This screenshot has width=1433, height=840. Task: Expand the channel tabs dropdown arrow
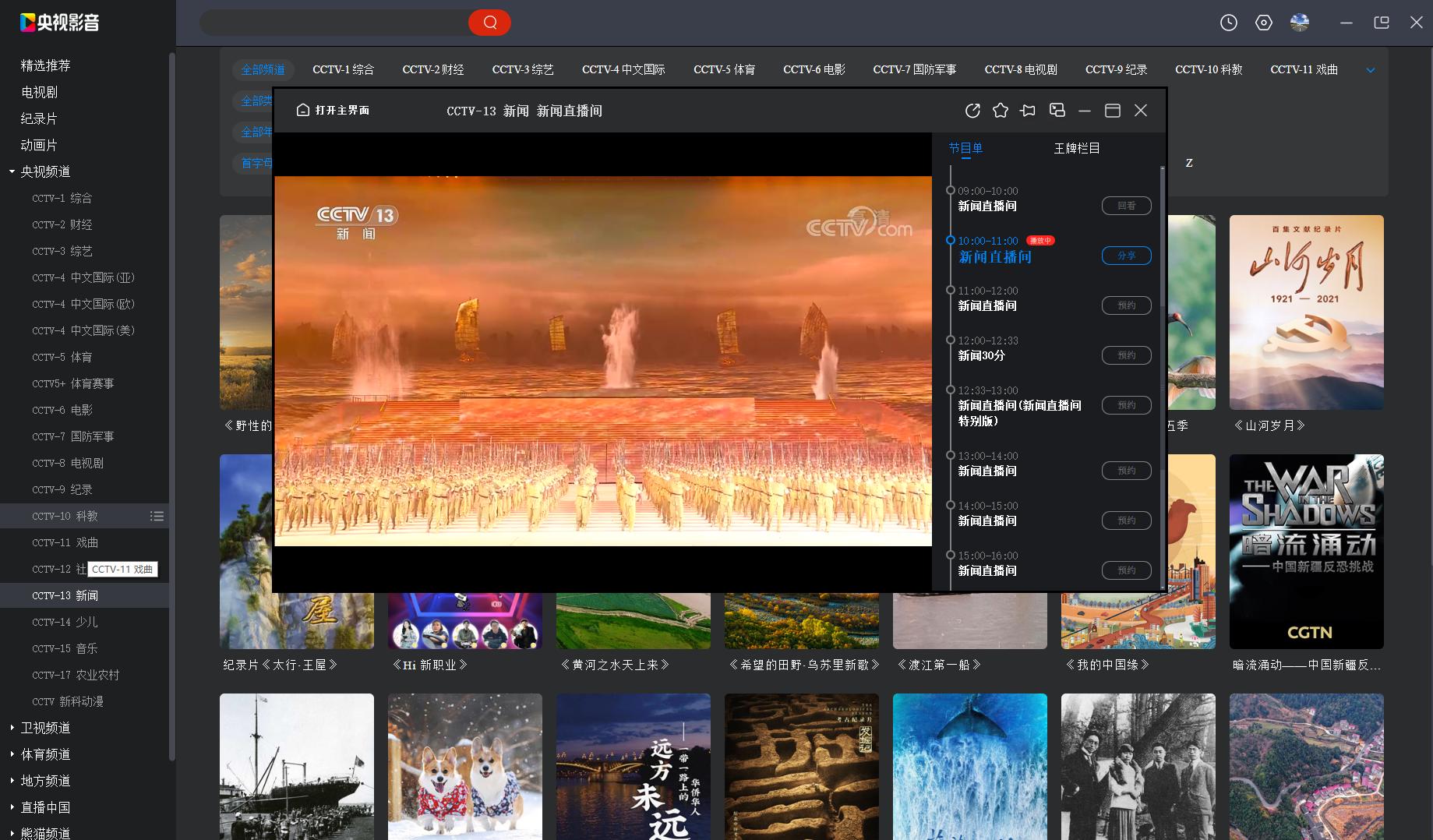(1370, 70)
